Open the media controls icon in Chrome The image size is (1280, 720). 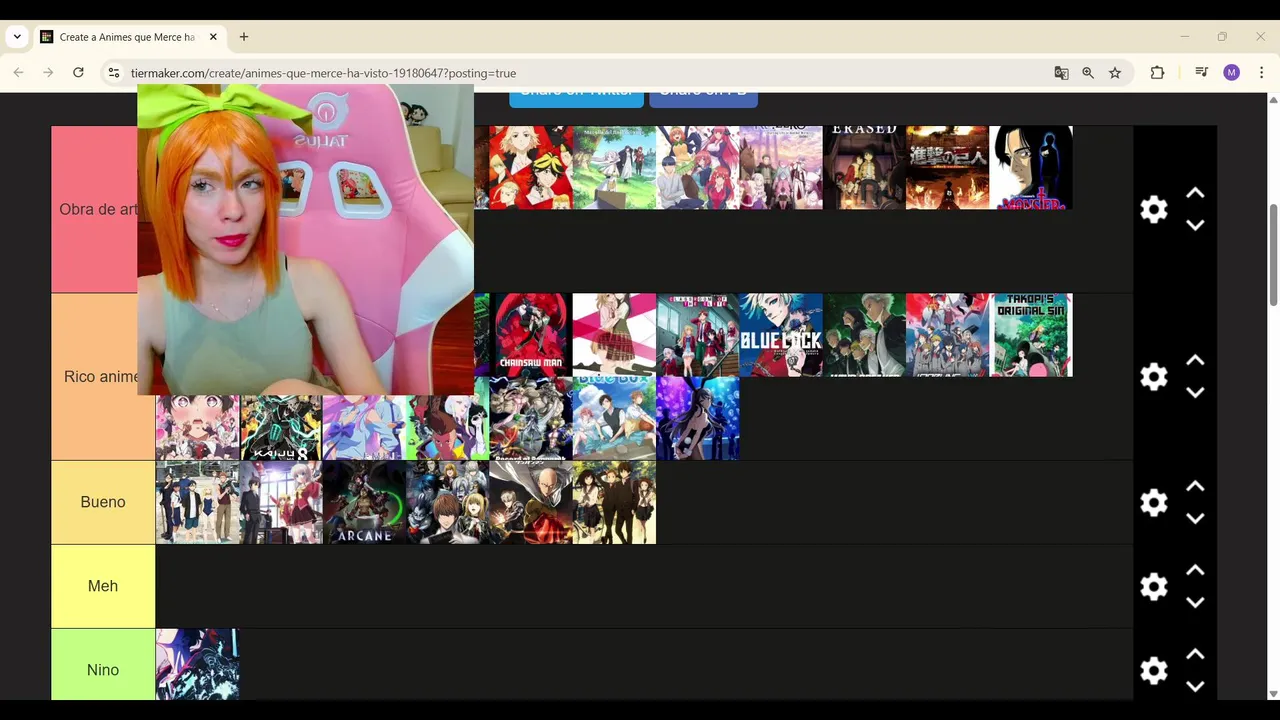pyautogui.click(x=1201, y=72)
